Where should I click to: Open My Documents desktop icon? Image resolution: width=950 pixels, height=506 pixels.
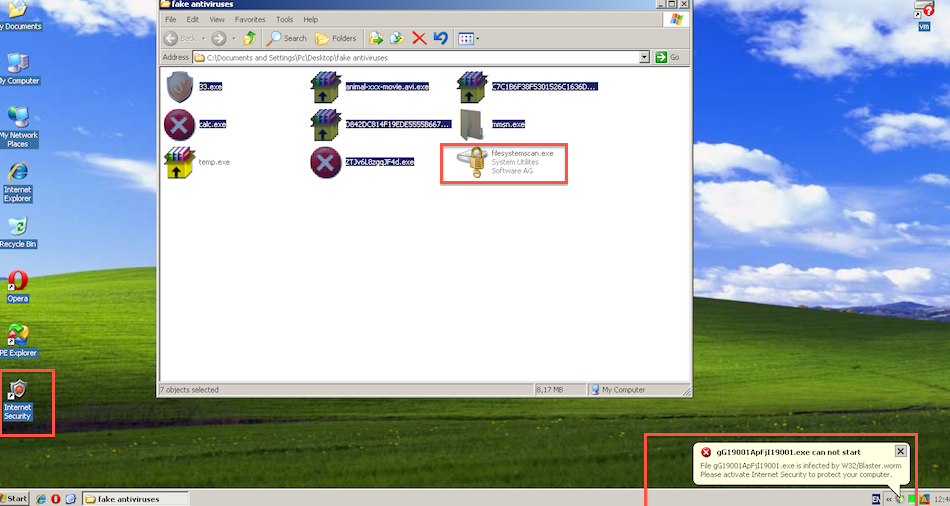coord(19,15)
